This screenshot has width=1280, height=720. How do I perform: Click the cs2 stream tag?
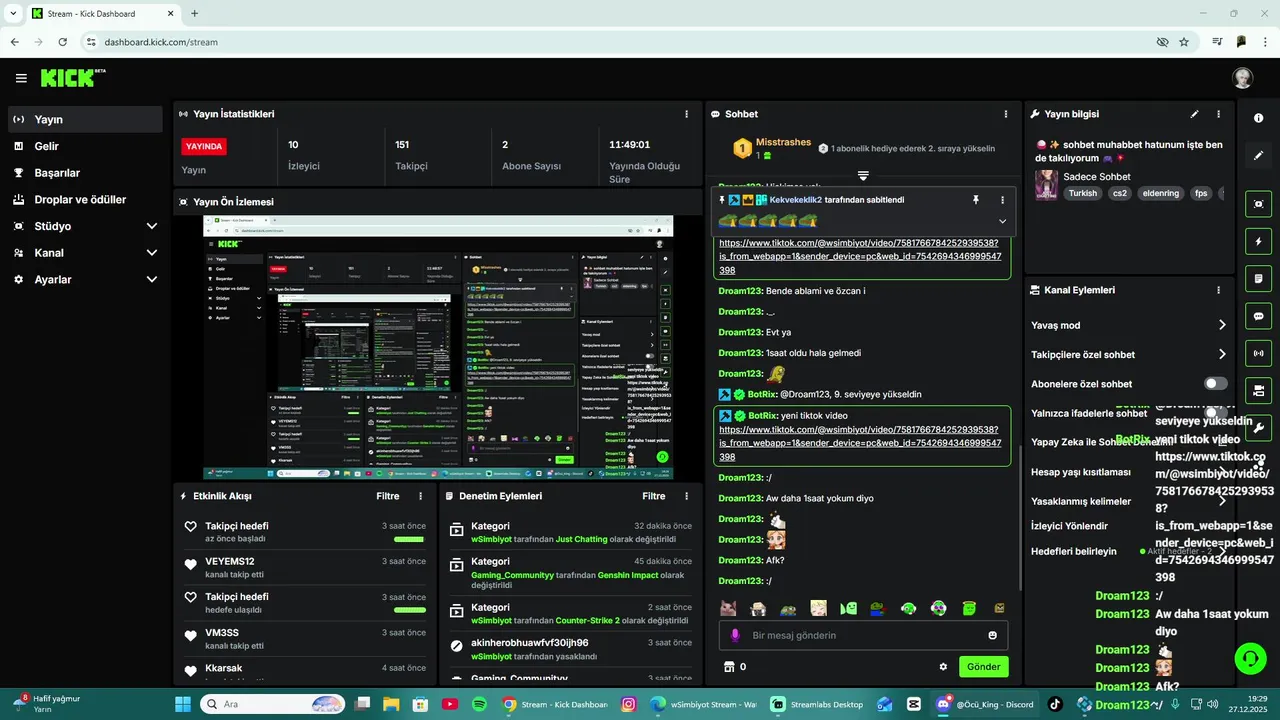[x=1120, y=193]
